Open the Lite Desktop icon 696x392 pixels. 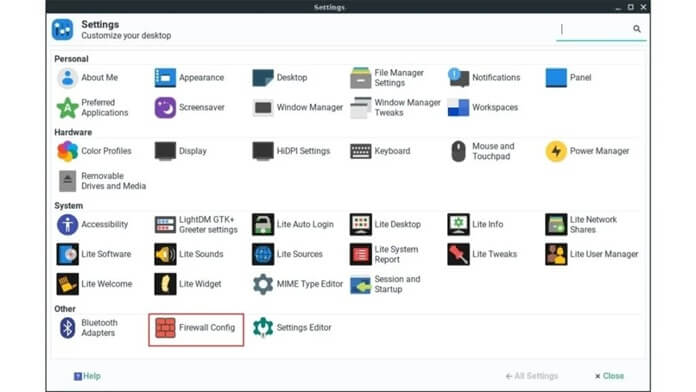click(360, 225)
